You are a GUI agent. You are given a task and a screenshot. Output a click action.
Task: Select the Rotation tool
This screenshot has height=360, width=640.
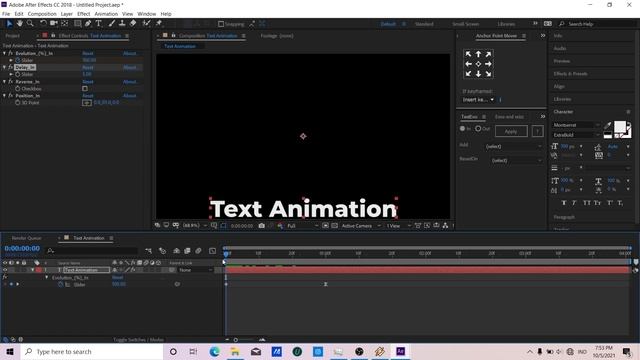coord(43,24)
